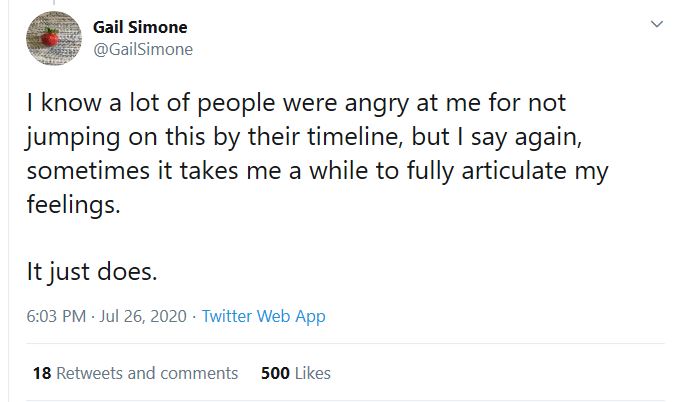Click the strawberry in the profile picture
677x402 pixels.
pos(53,40)
